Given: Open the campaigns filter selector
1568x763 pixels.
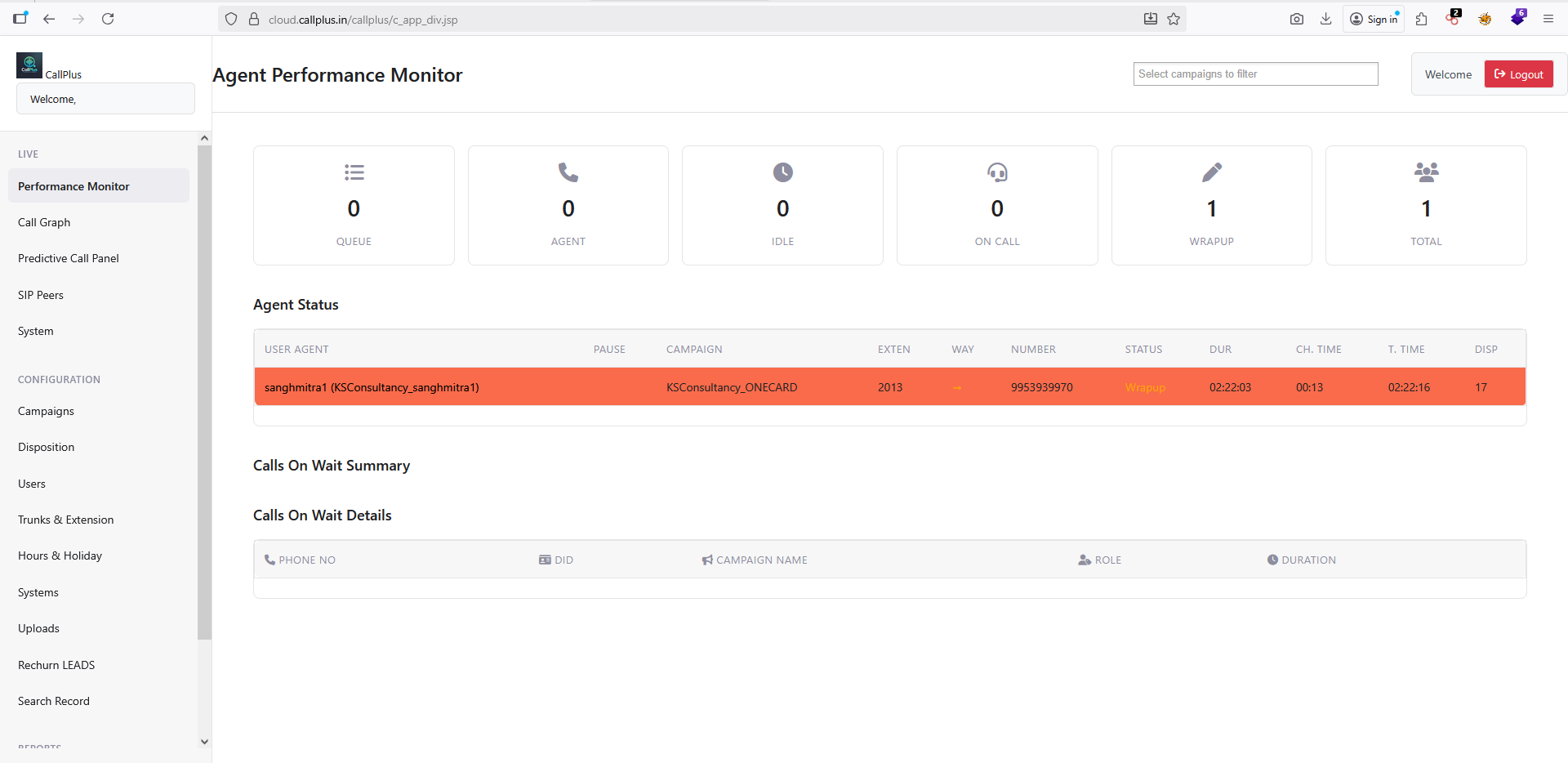Looking at the screenshot, I should pos(1254,74).
